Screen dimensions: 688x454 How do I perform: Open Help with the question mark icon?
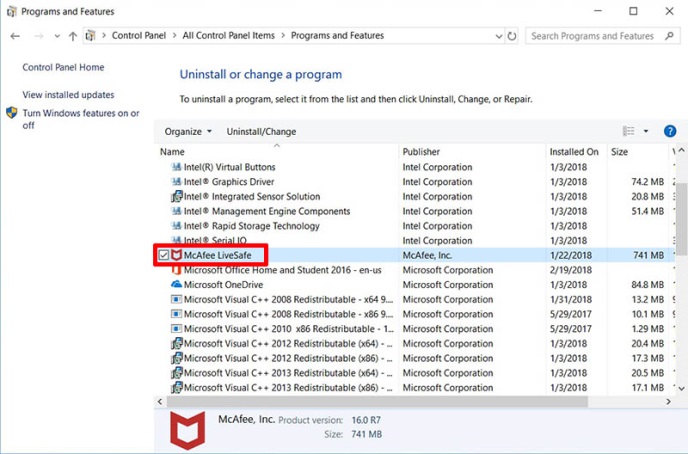pos(670,131)
